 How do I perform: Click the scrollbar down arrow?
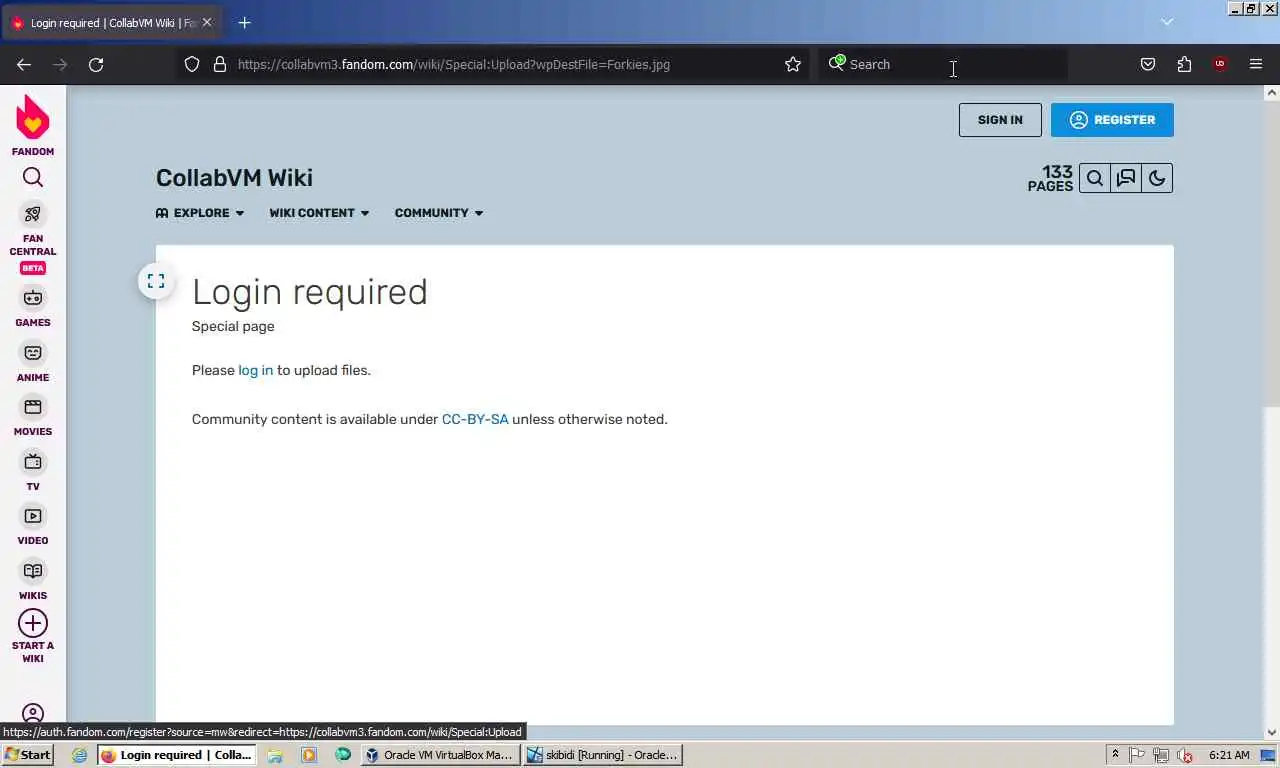[1272, 732]
